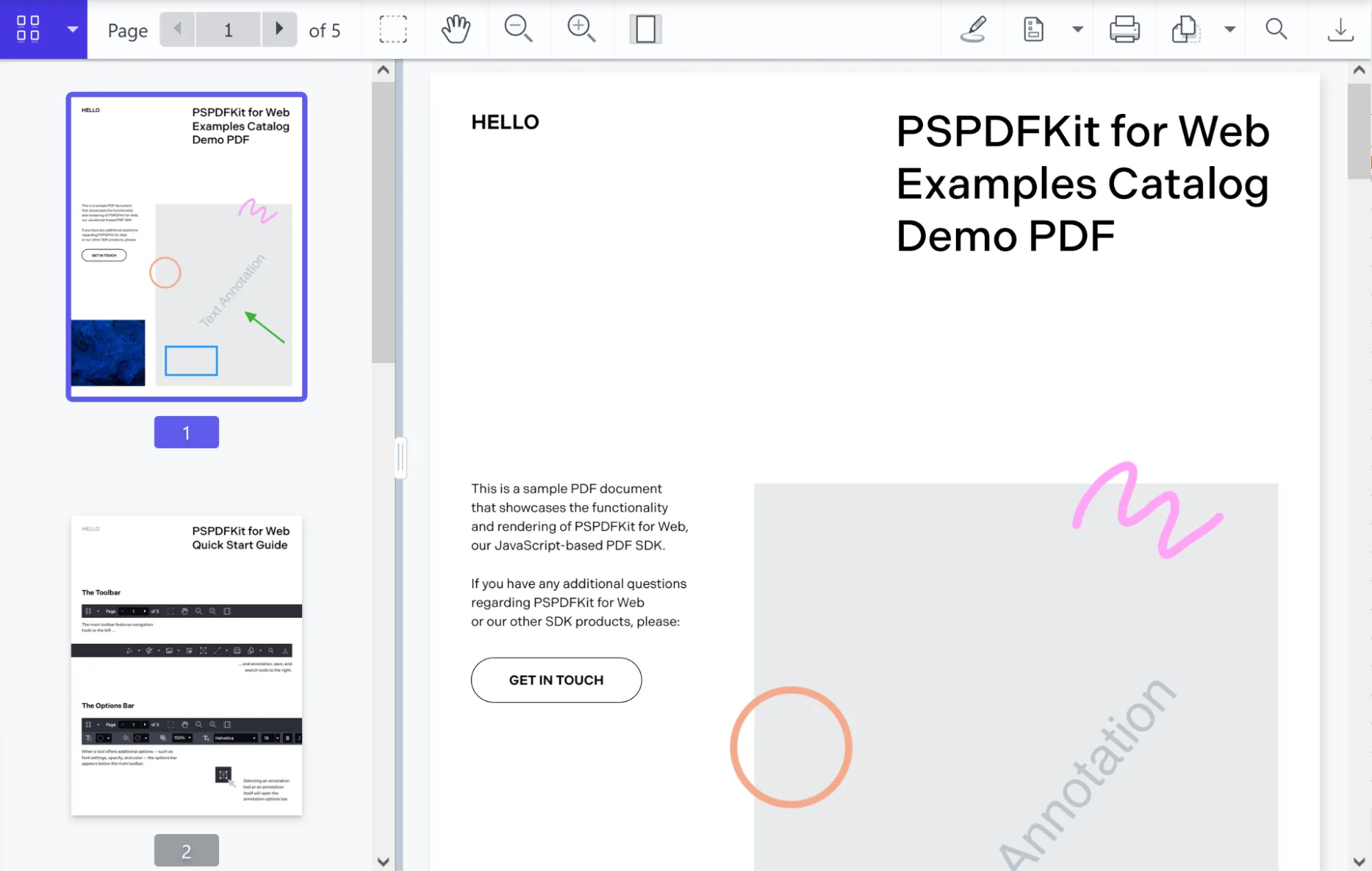Click the GET IN TOUCH button

point(556,680)
